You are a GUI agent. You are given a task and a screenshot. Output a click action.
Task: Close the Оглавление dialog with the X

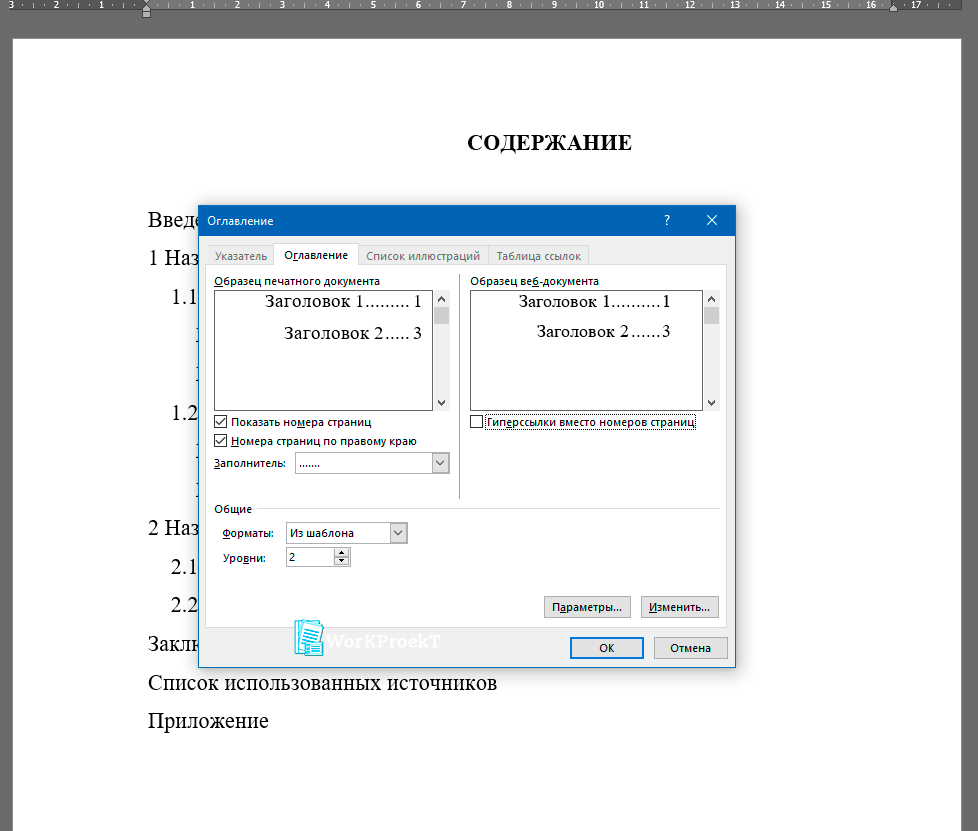712,220
